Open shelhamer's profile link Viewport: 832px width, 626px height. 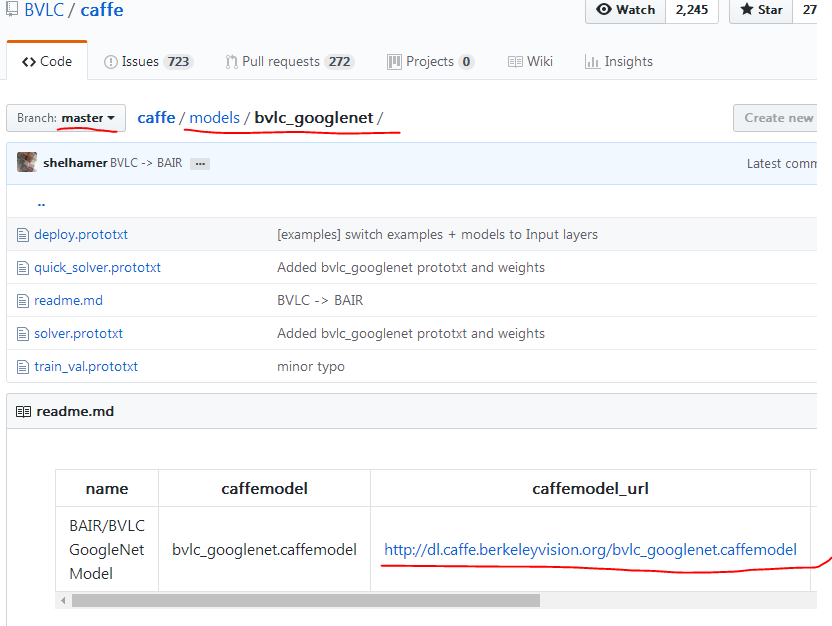coord(75,163)
